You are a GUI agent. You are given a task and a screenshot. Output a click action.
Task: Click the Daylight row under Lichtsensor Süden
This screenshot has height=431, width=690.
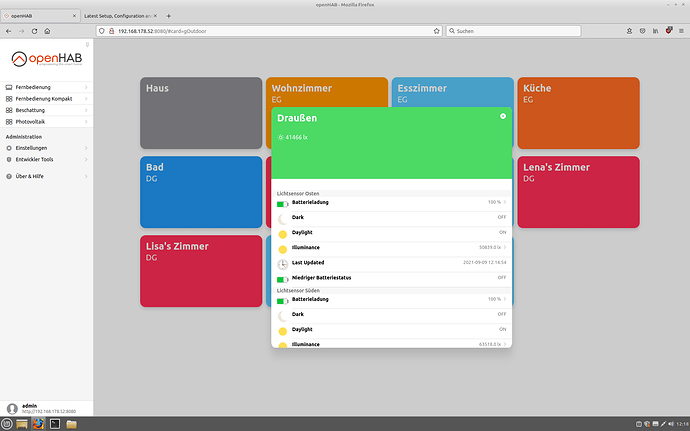[392, 331]
